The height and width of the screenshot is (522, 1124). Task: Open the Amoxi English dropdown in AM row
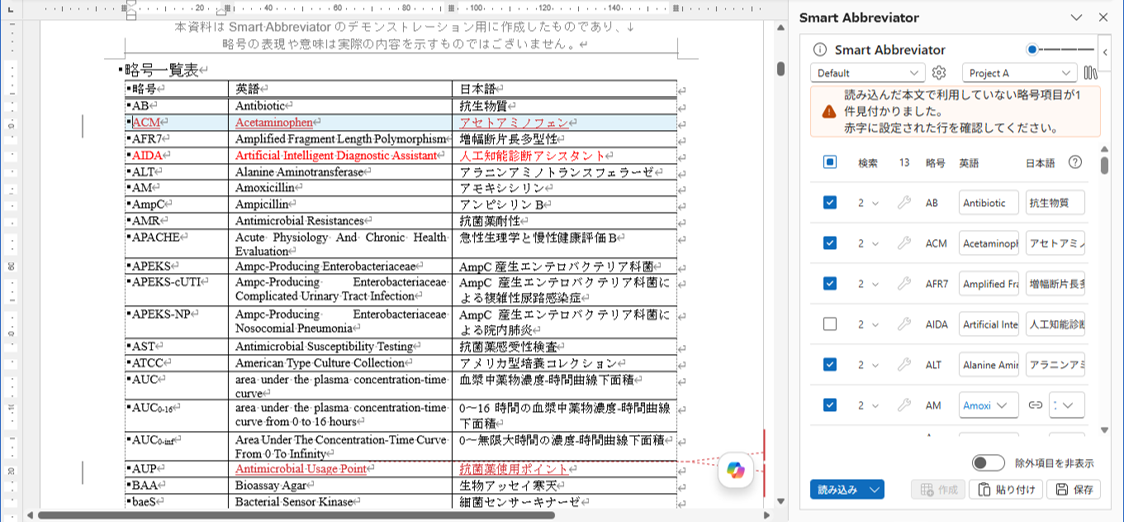[989, 406]
